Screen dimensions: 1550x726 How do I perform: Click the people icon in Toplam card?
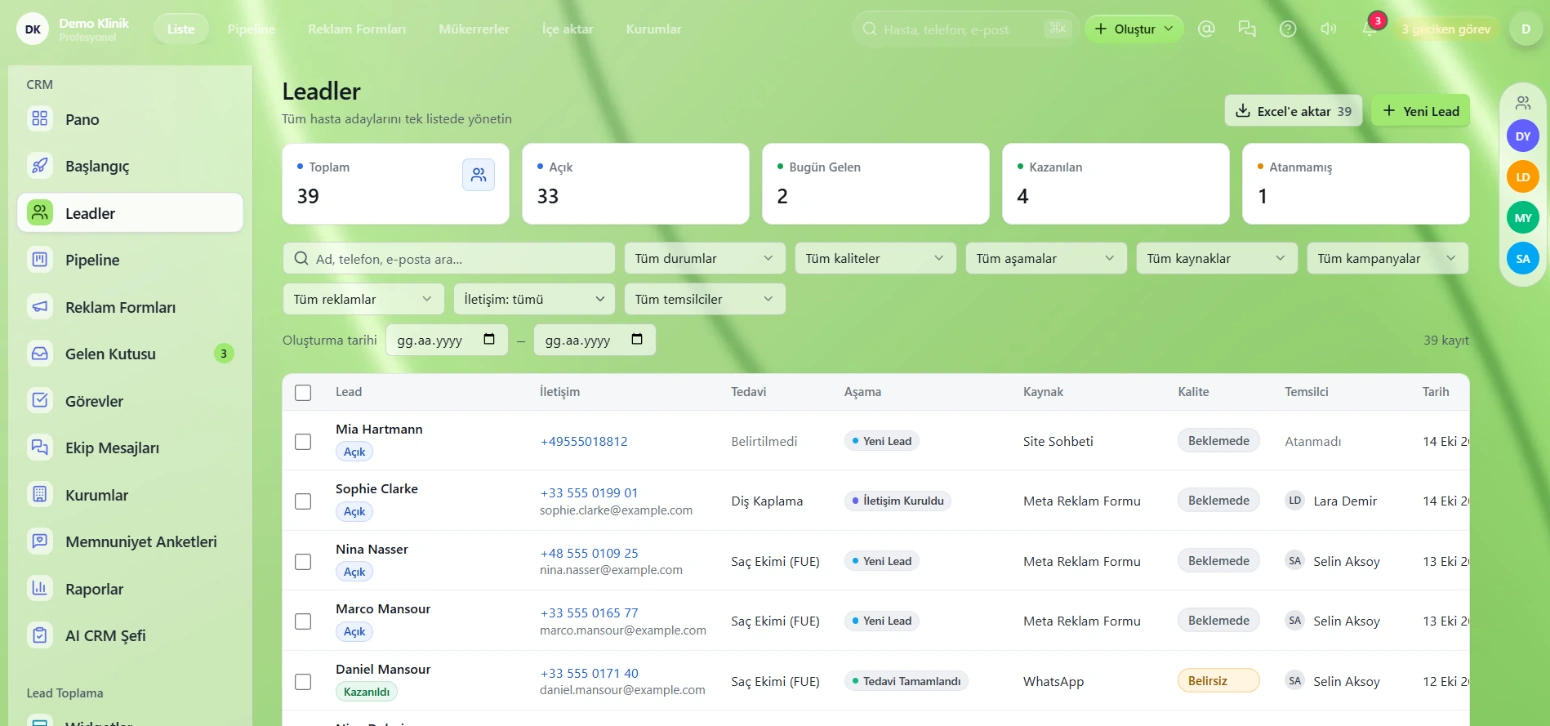click(x=479, y=175)
